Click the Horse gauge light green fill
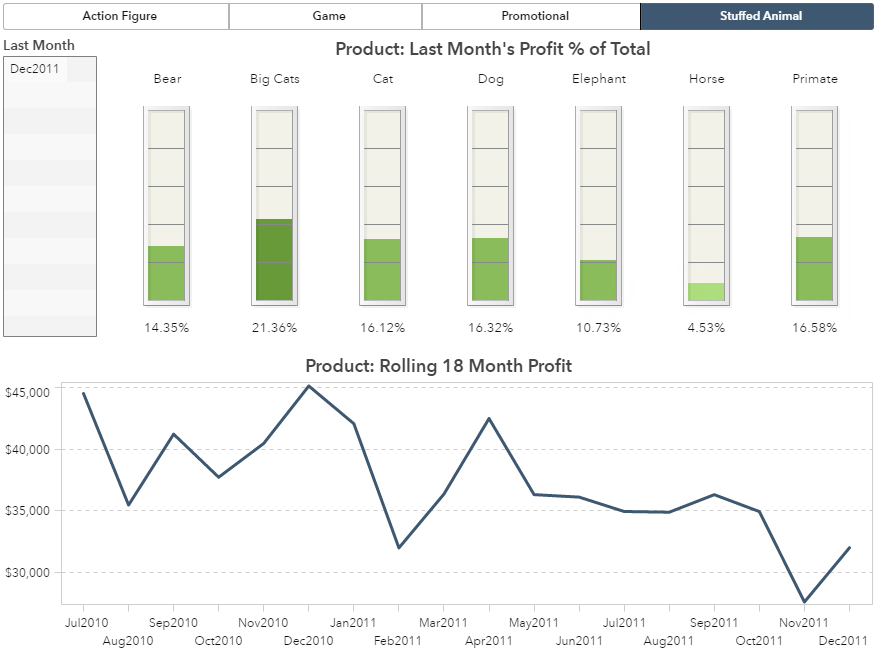Viewport: 877px width, 657px height. [706, 292]
